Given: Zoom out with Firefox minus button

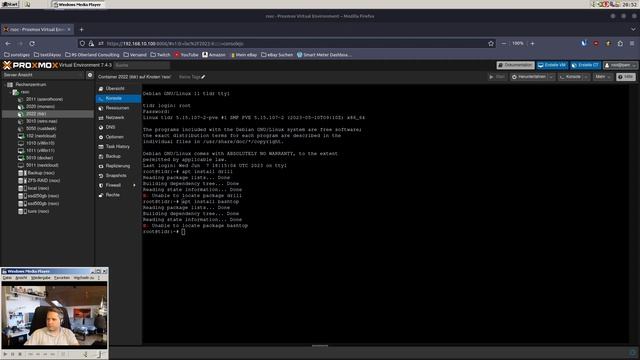Looking at the screenshot, I should (x=504, y=43).
